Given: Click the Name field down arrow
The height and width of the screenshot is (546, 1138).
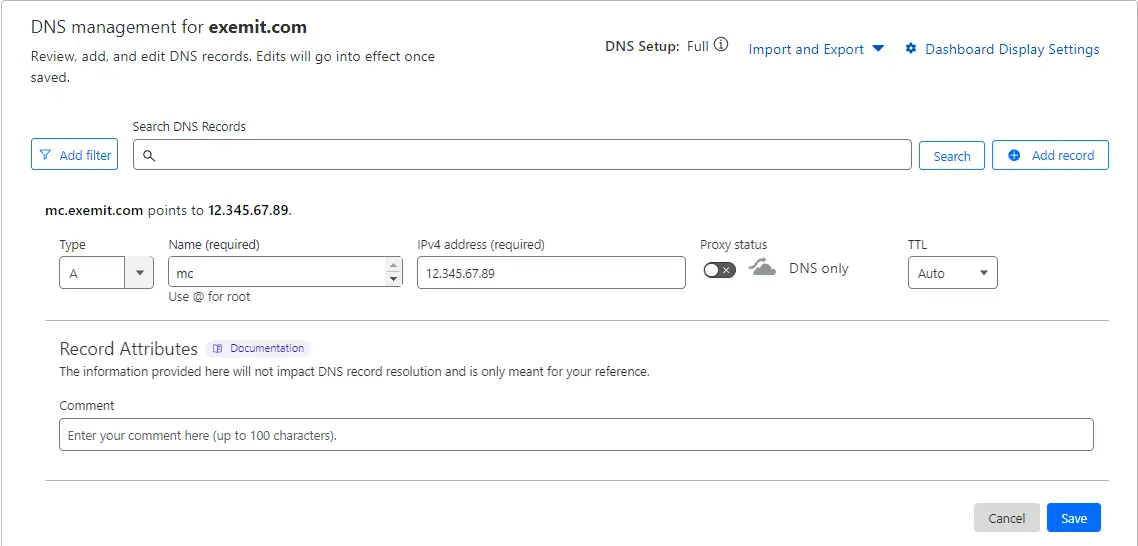Looking at the screenshot, I should click(x=393, y=280).
